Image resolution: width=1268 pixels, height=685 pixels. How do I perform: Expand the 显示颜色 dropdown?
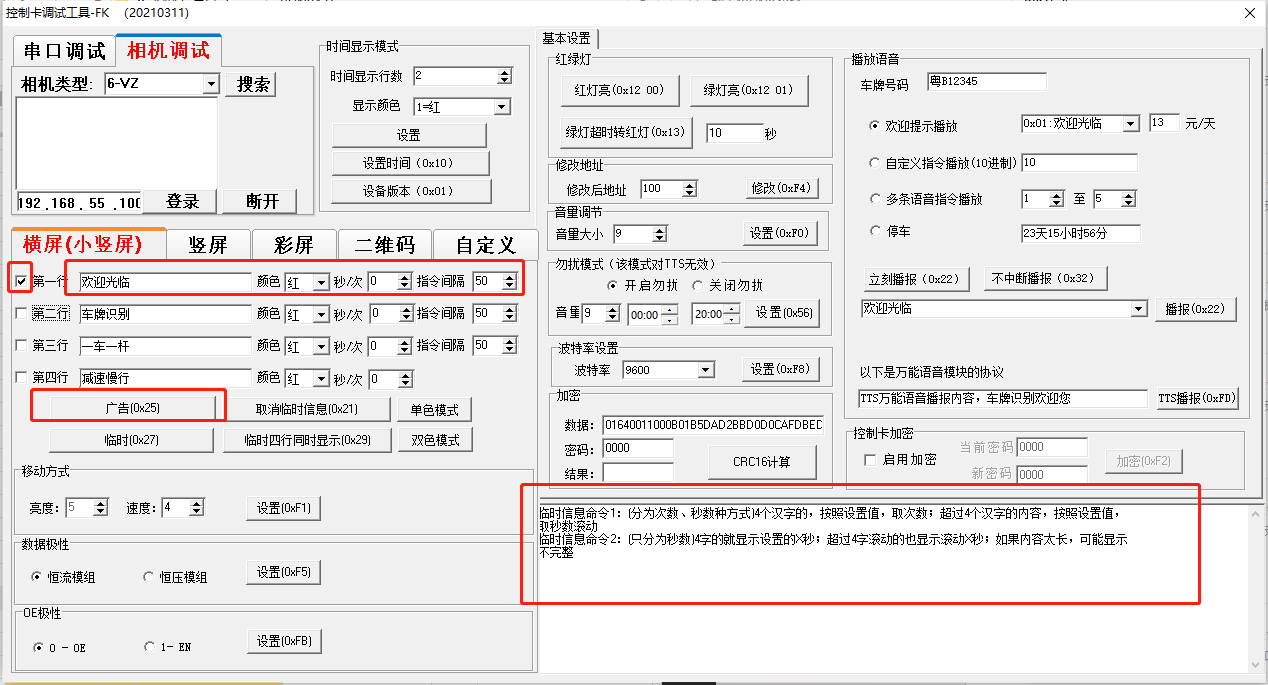tap(502, 107)
